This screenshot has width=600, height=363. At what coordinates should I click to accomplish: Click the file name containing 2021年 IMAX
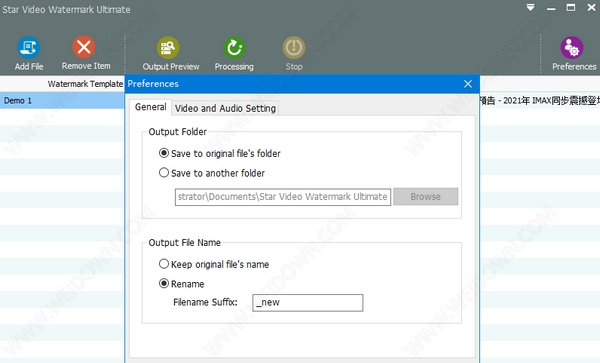pyautogui.click(x=540, y=101)
